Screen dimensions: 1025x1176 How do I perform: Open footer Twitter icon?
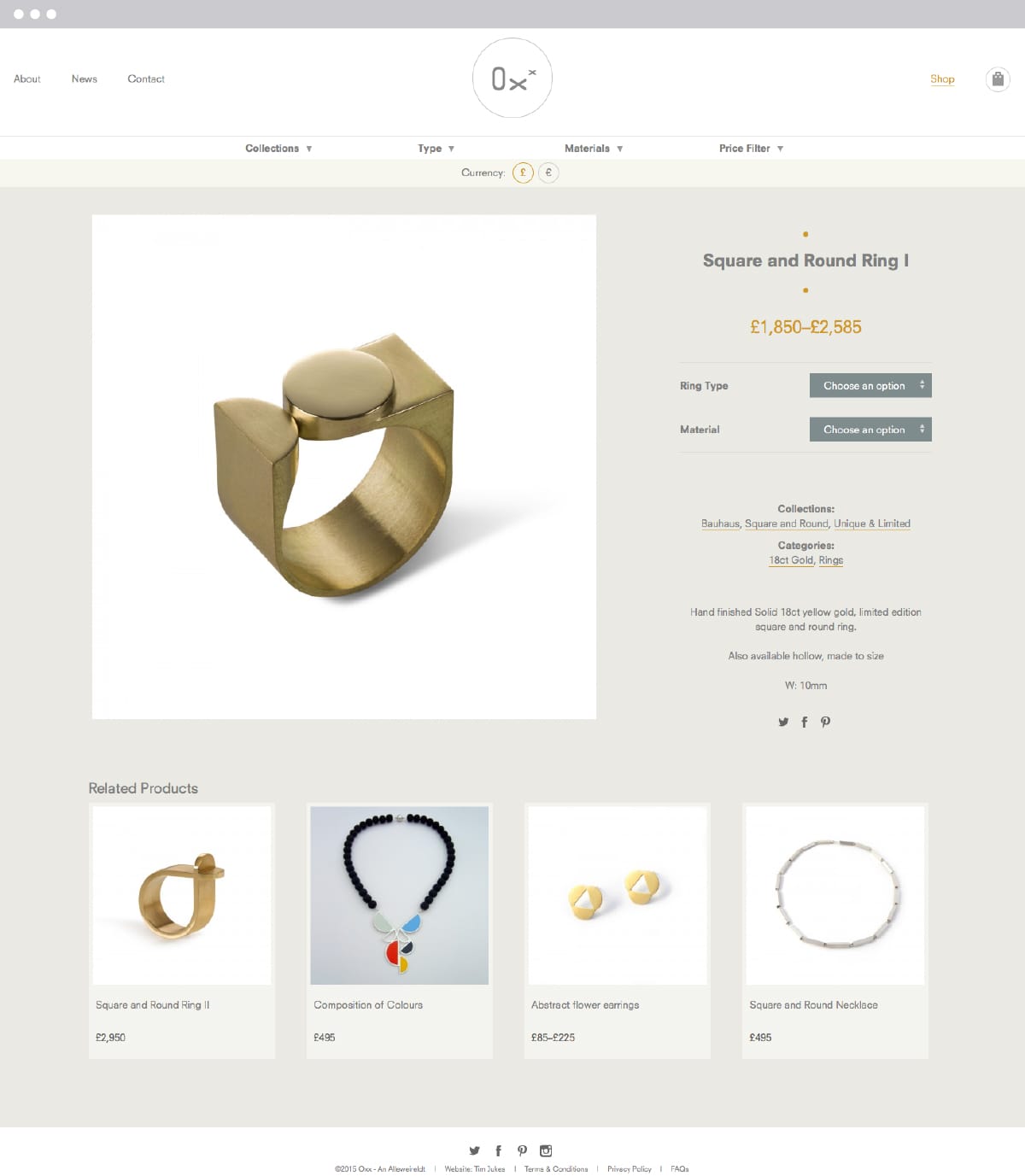(474, 1150)
